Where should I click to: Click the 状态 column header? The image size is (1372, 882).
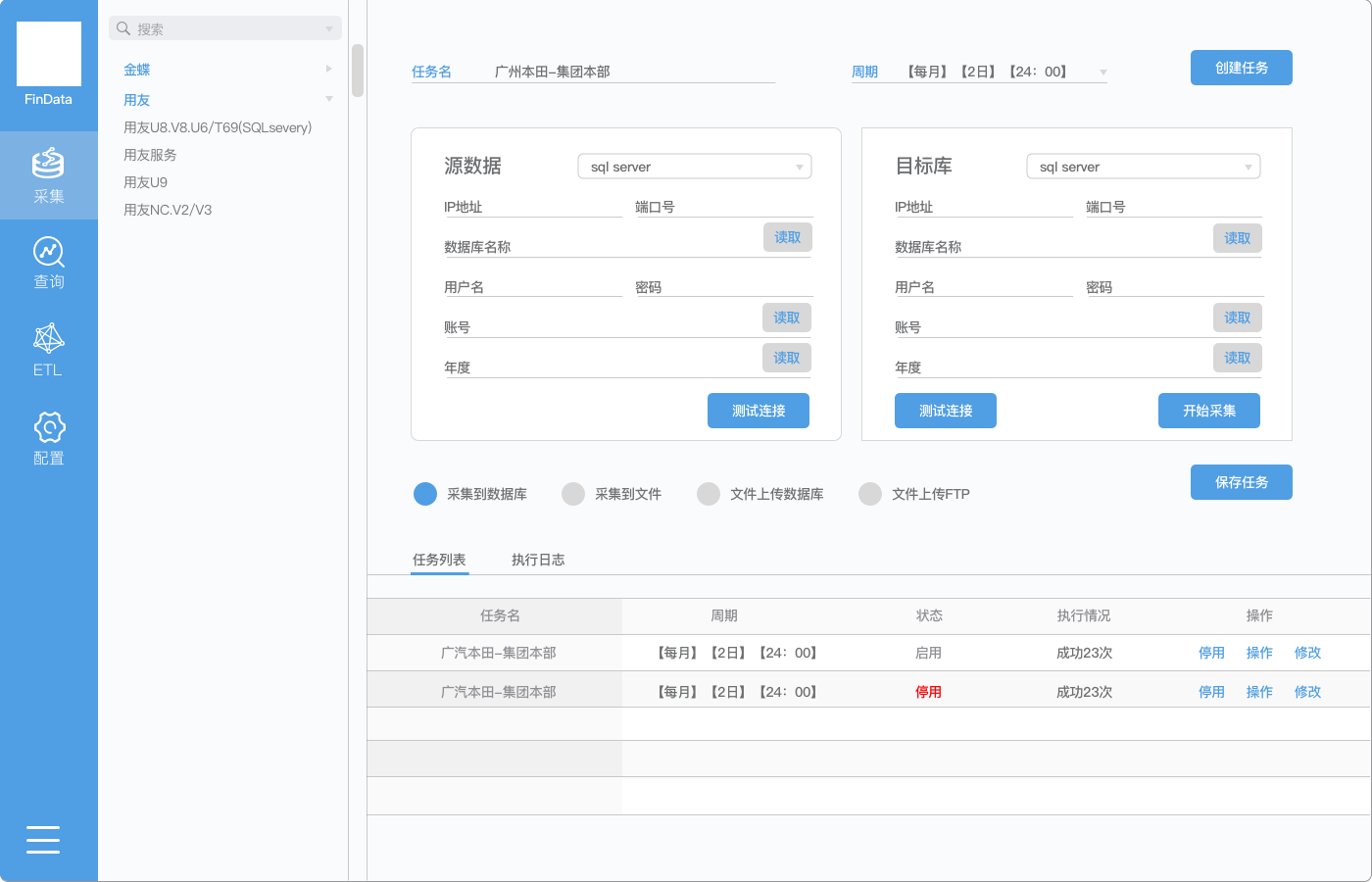929,615
